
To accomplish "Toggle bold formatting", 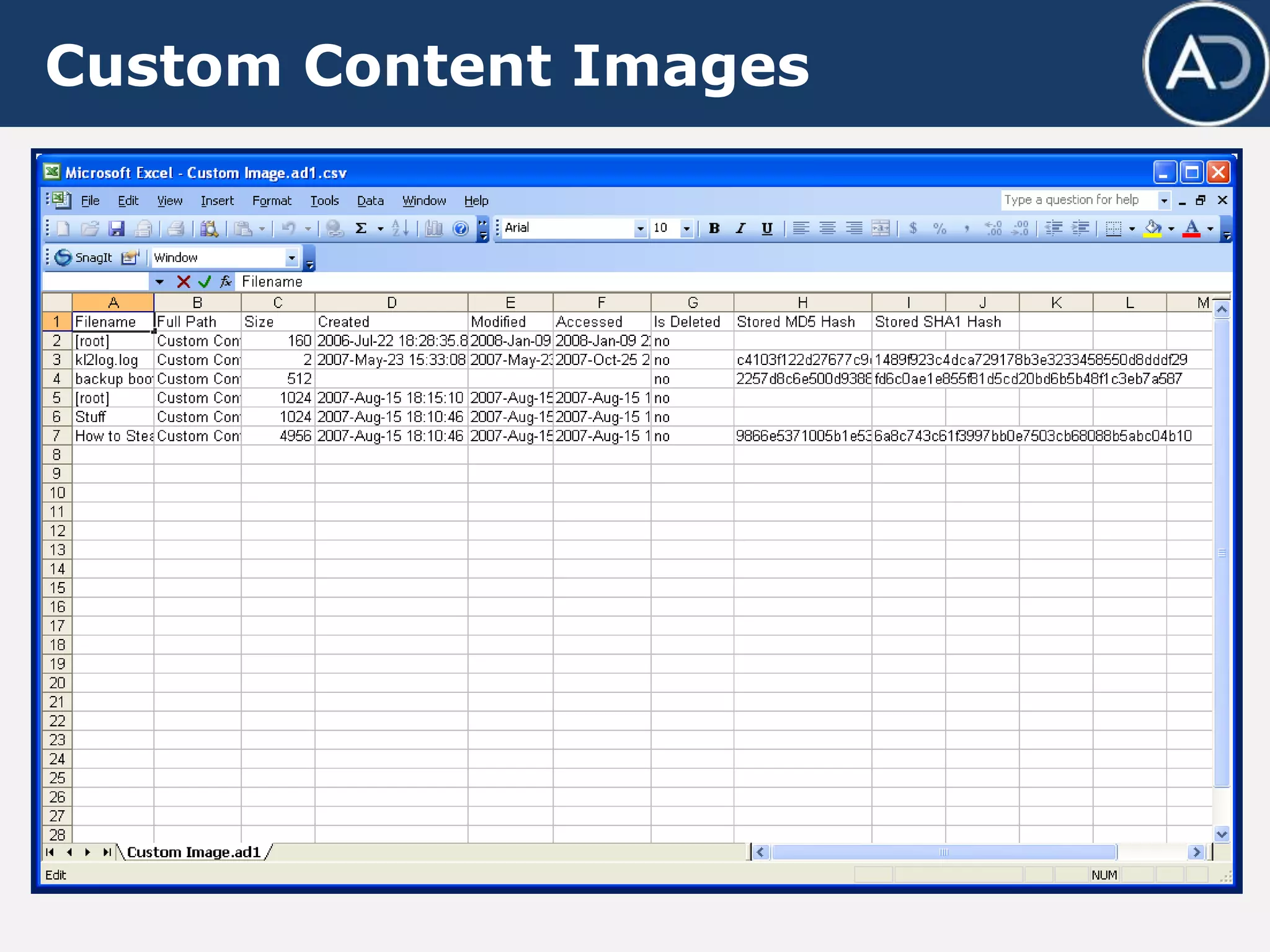I will click(x=714, y=229).
